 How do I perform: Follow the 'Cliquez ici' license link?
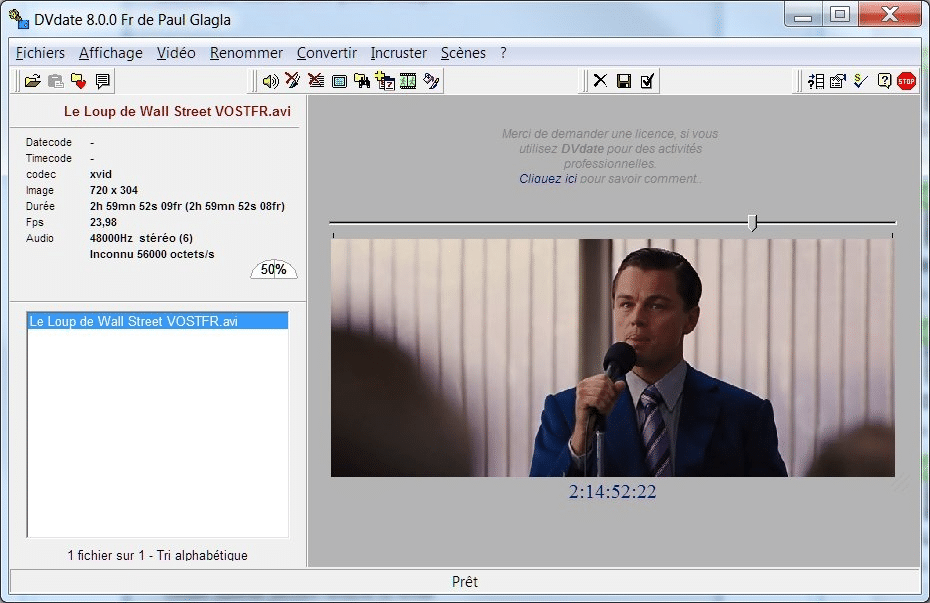tap(547, 178)
